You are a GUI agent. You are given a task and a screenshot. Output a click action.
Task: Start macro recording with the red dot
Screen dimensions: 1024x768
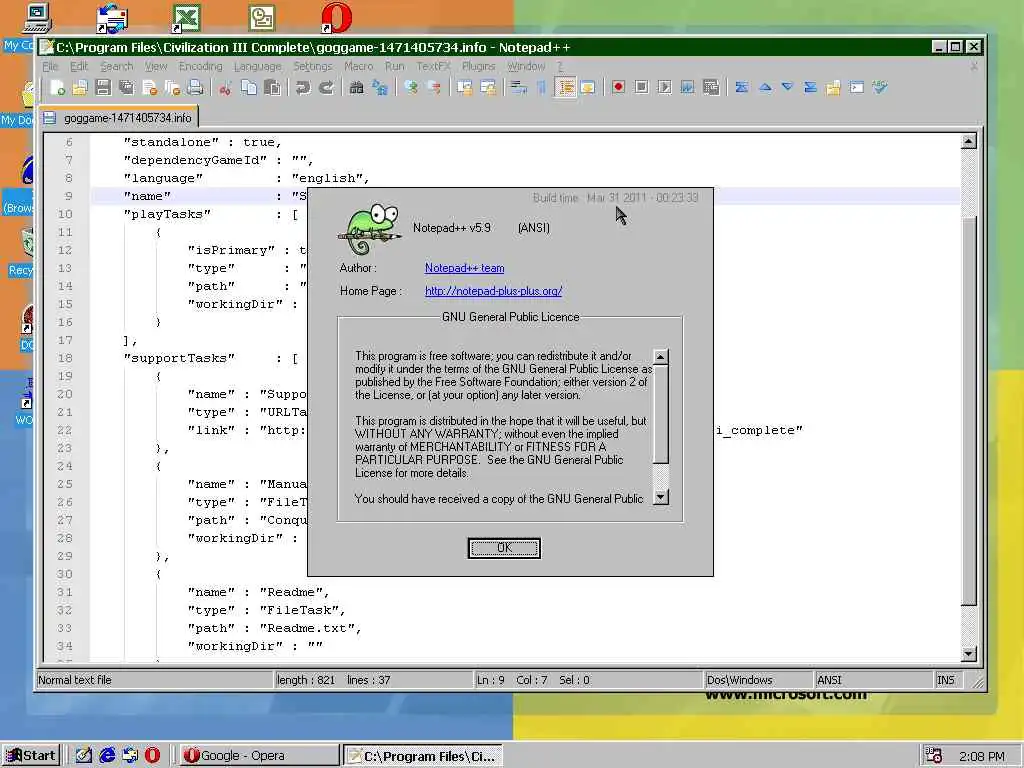pyautogui.click(x=618, y=88)
